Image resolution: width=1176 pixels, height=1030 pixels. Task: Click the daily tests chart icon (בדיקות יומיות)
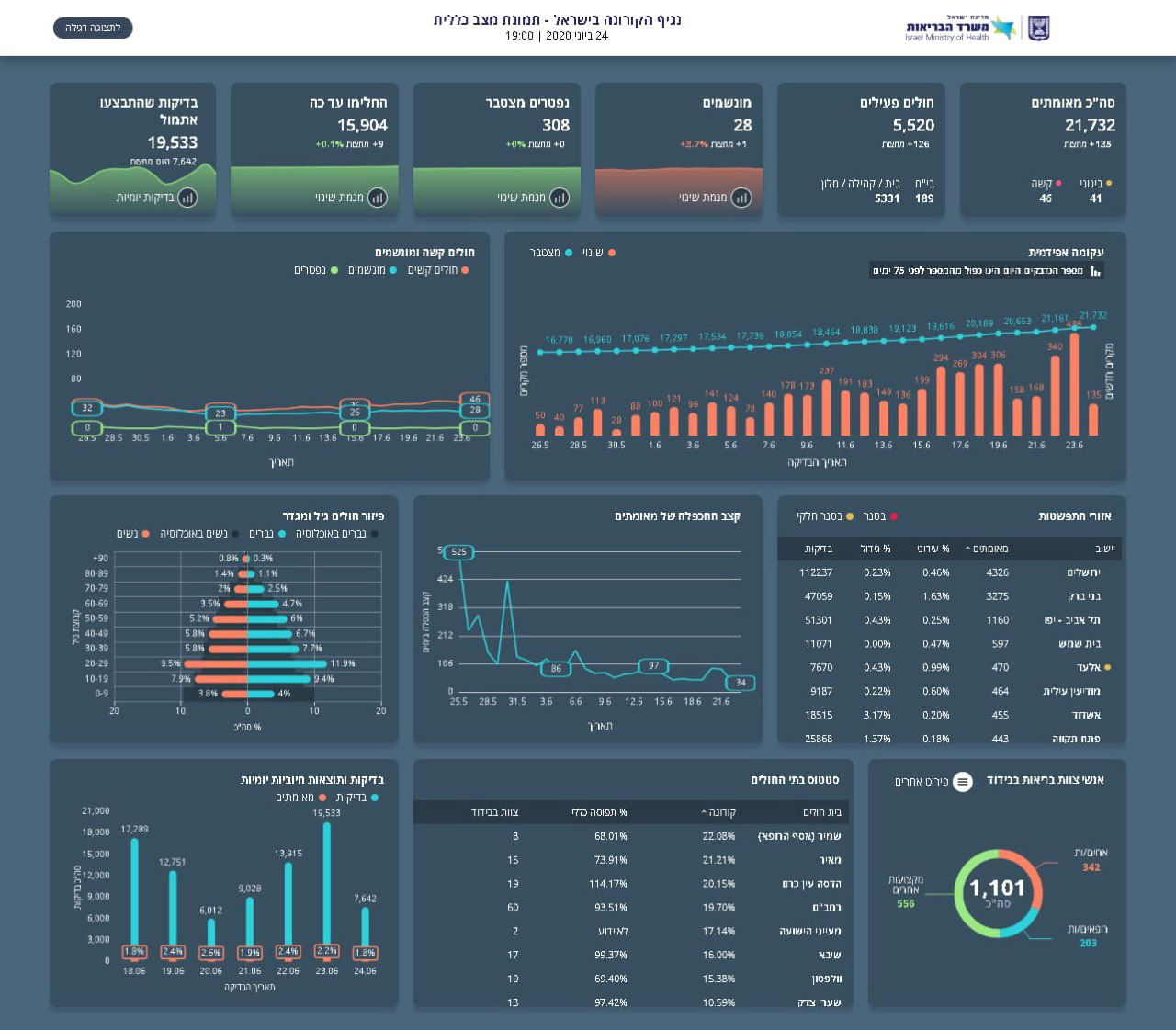pos(187,198)
